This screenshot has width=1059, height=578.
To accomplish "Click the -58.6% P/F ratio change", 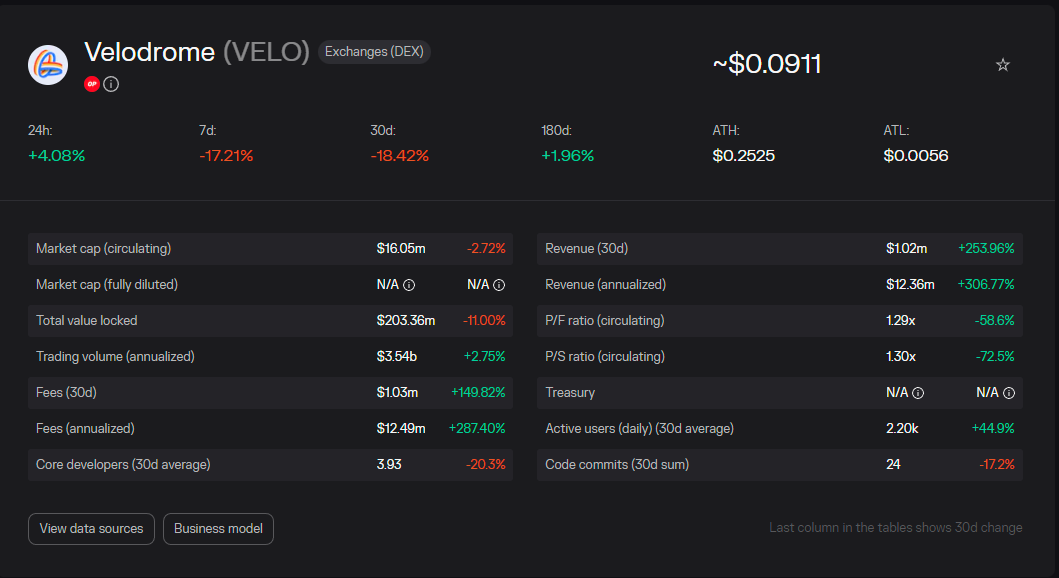I will (x=994, y=321).
